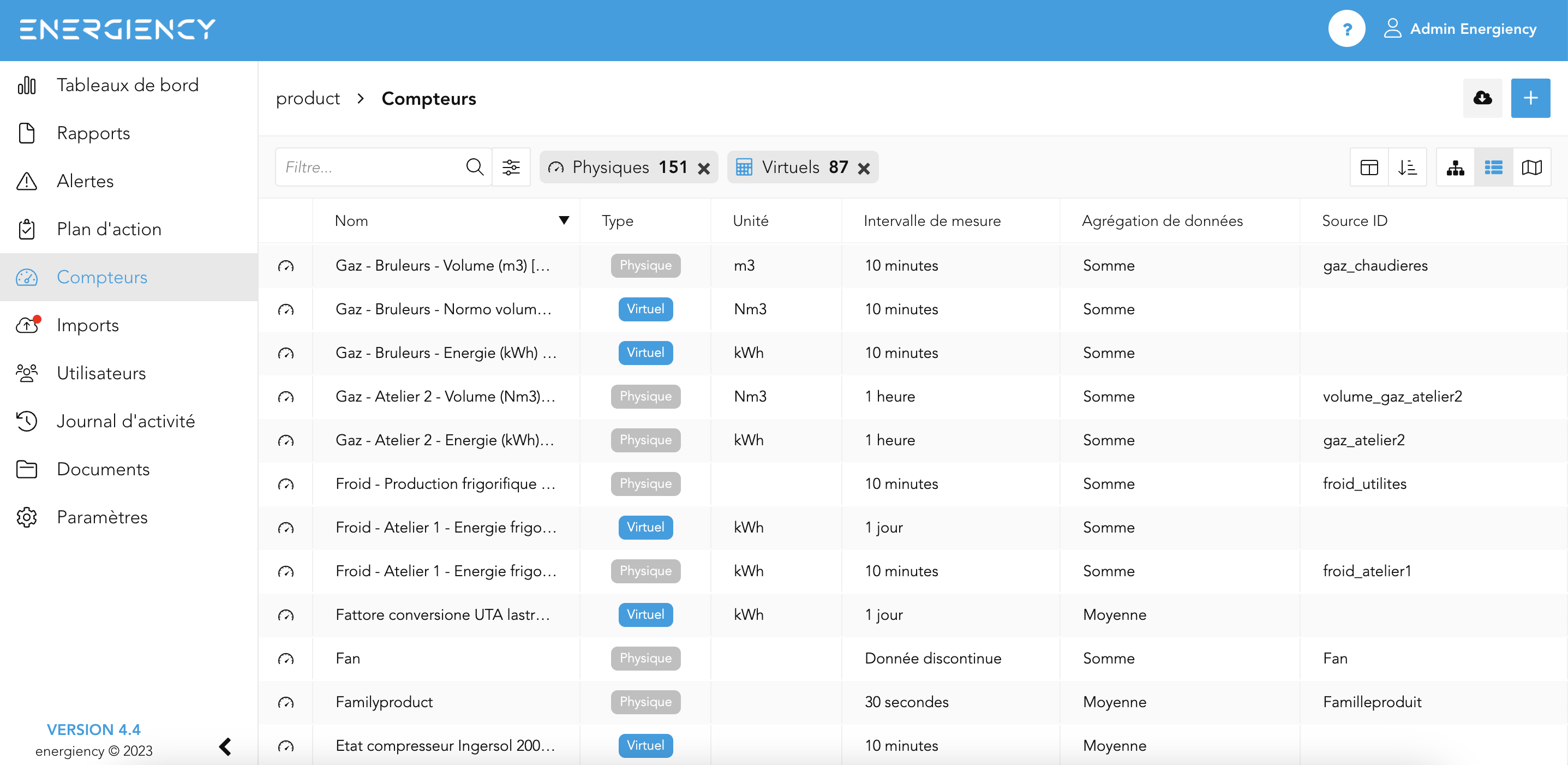1568x765 pixels.
Task: Remove the Virtuels filter chip
Action: [x=864, y=169]
